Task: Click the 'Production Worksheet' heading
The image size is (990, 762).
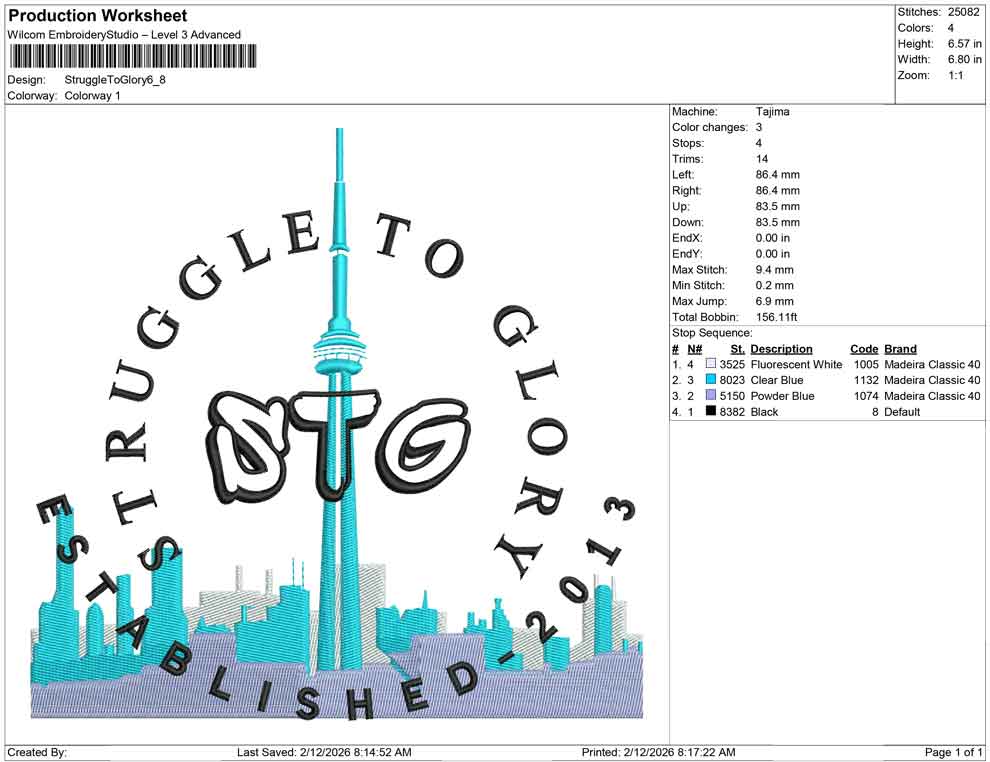Action: (98, 16)
